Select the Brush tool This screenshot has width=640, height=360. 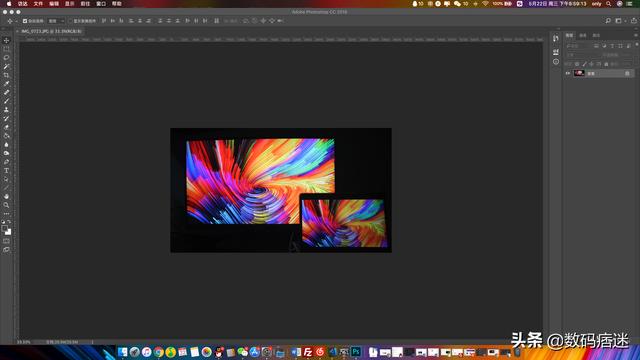coord(6,101)
